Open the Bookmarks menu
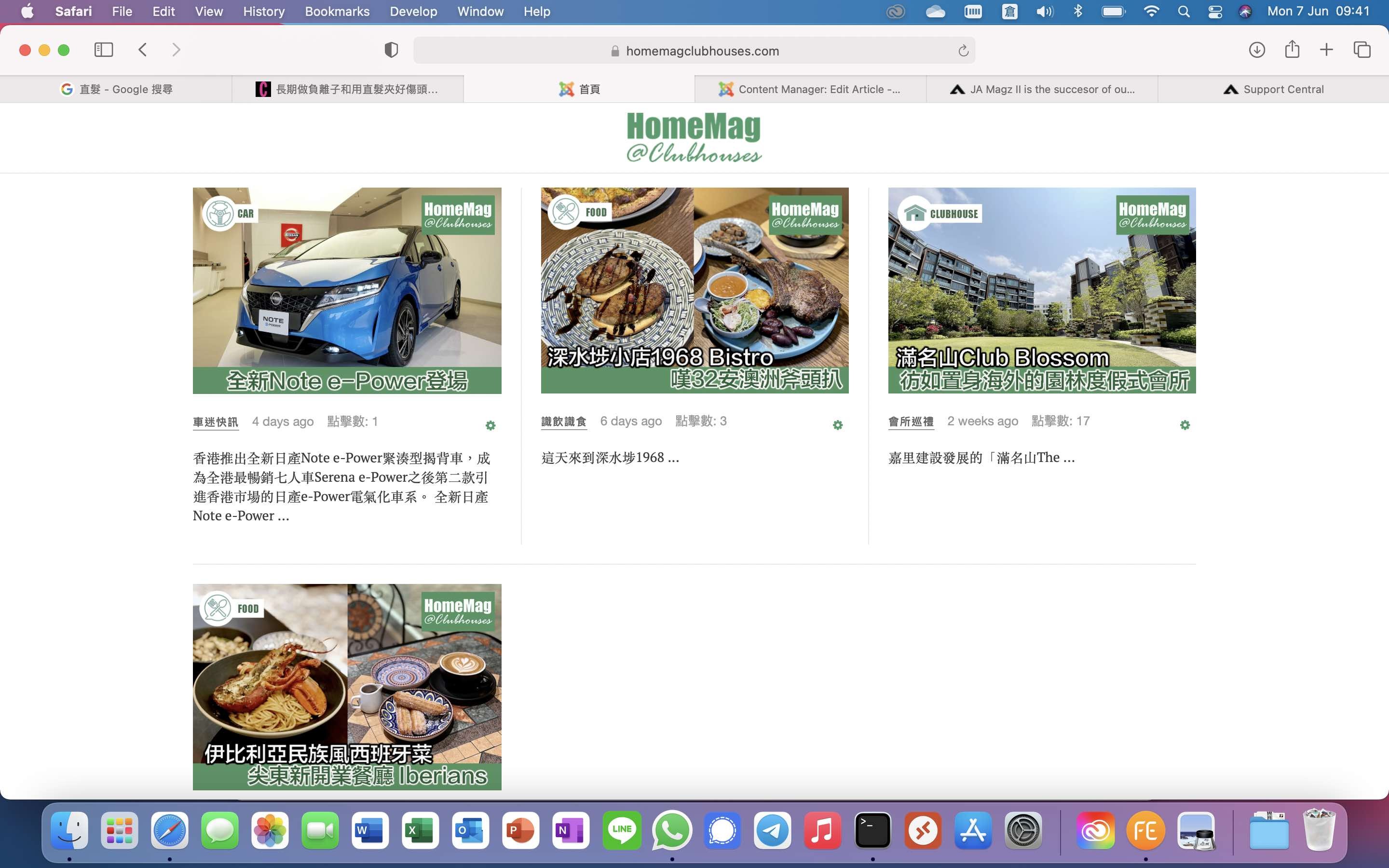 point(337,12)
